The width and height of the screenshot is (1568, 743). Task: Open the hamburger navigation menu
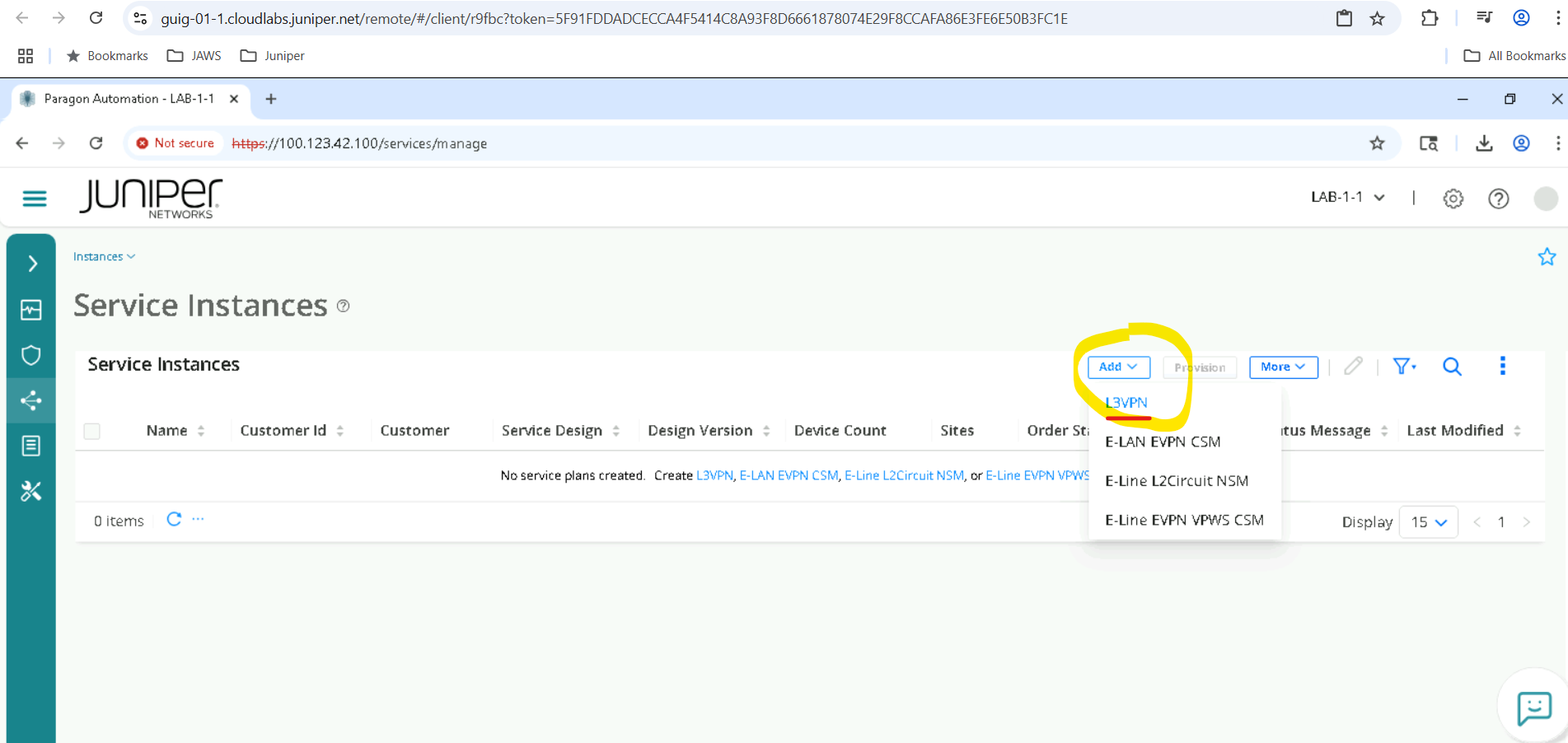click(33, 198)
